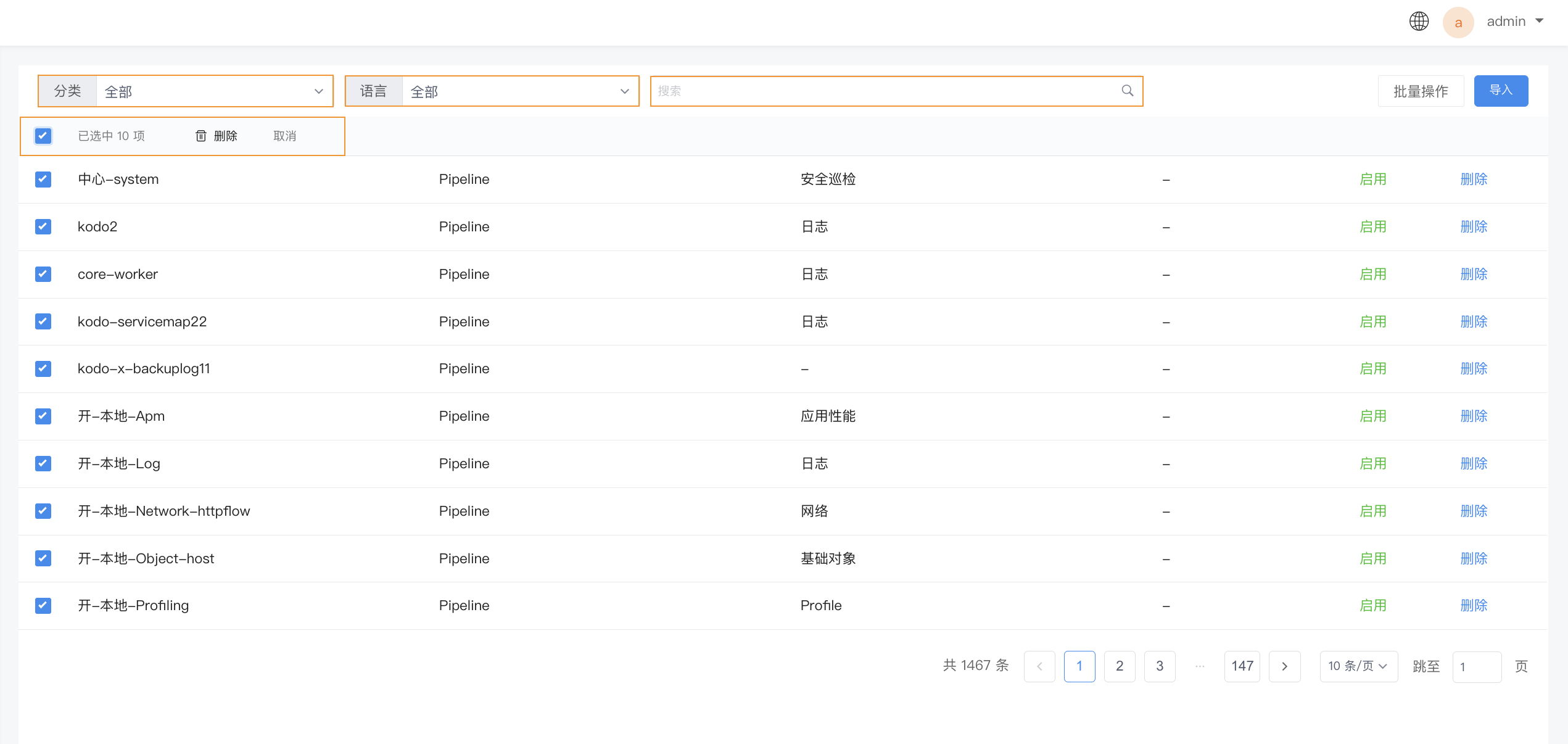Change the 10 条/页 page size dropdown
The height and width of the screenshot is (744, 1568).
tap(1359, 666)
